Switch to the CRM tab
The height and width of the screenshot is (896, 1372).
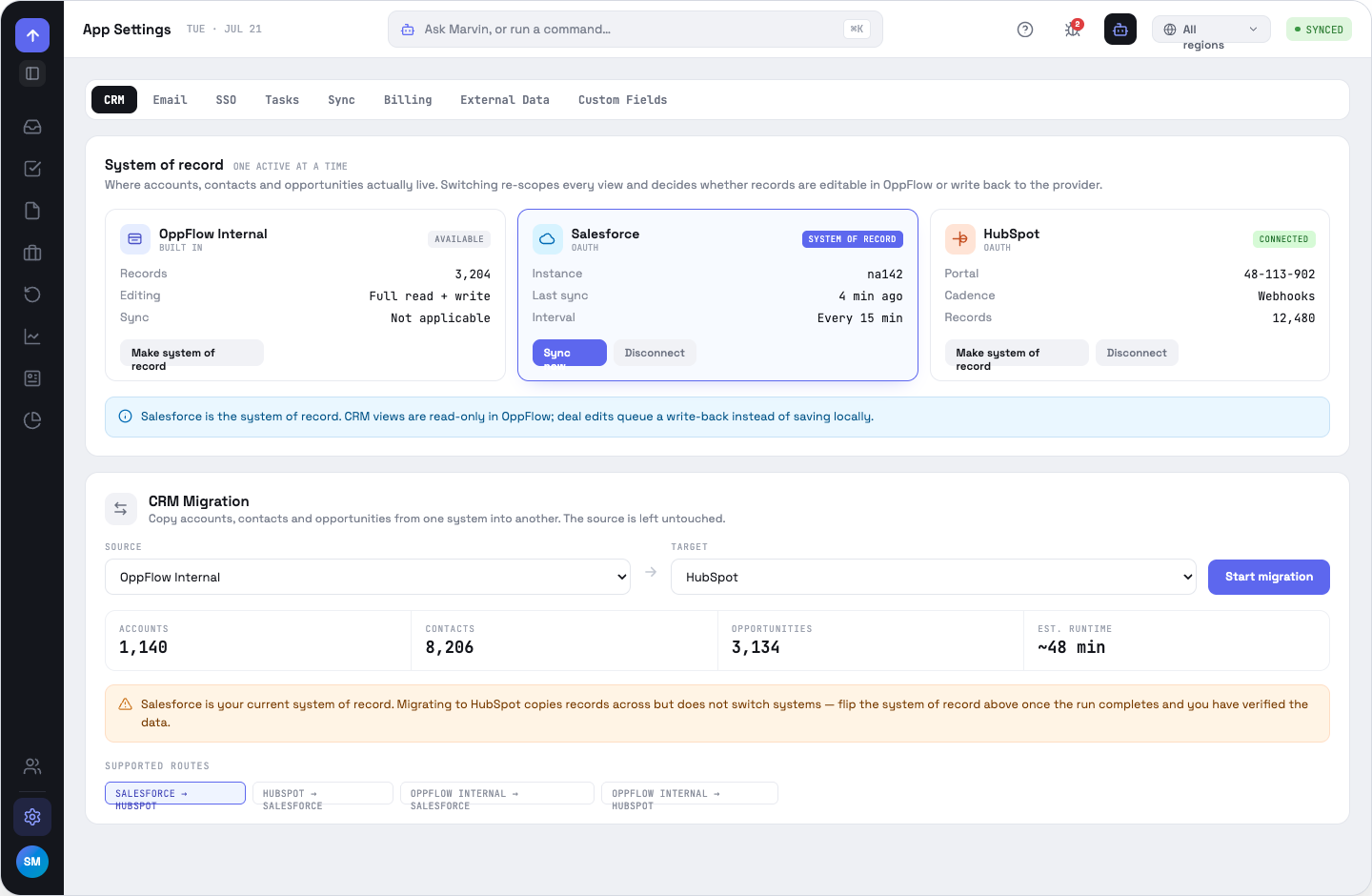point(114,100)
